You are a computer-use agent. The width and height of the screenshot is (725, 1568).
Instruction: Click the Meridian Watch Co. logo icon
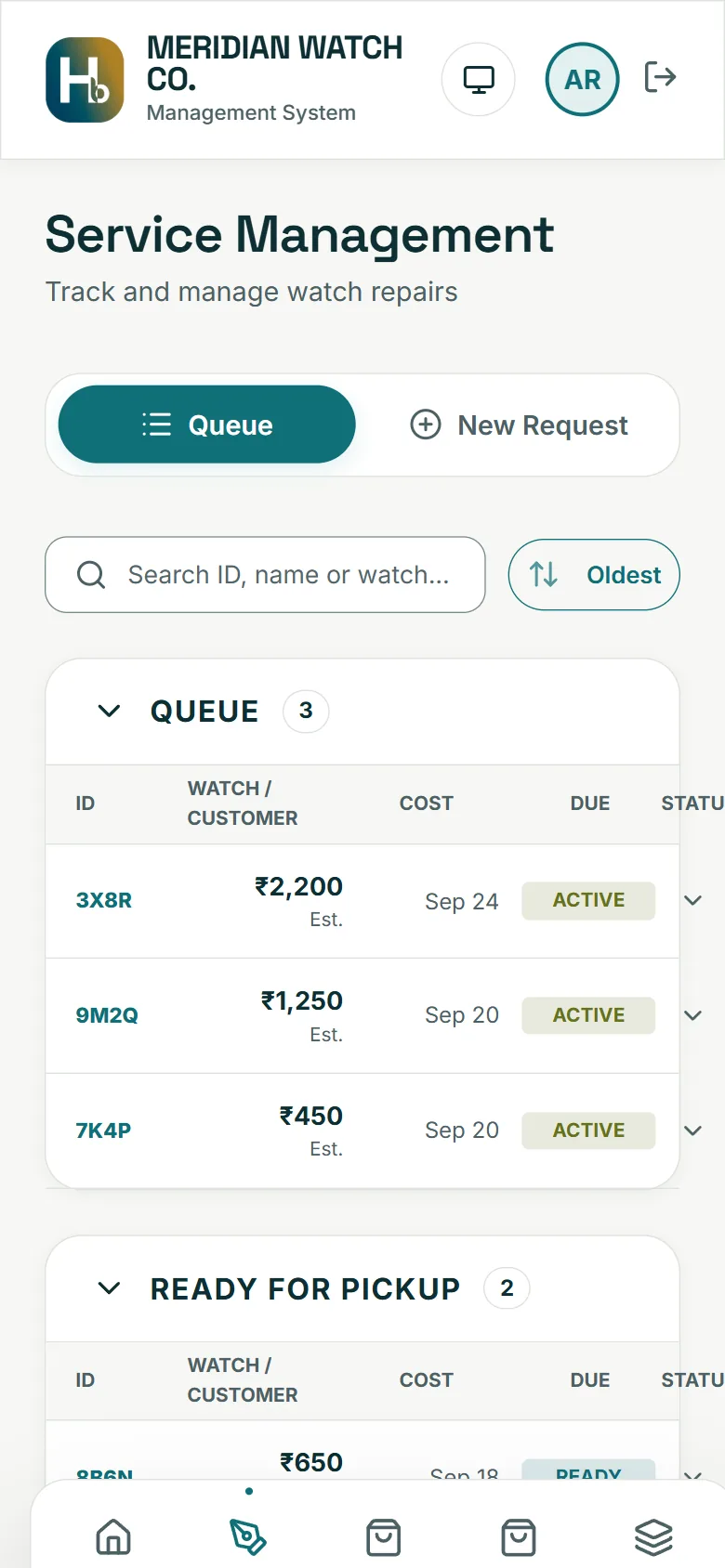85,80
